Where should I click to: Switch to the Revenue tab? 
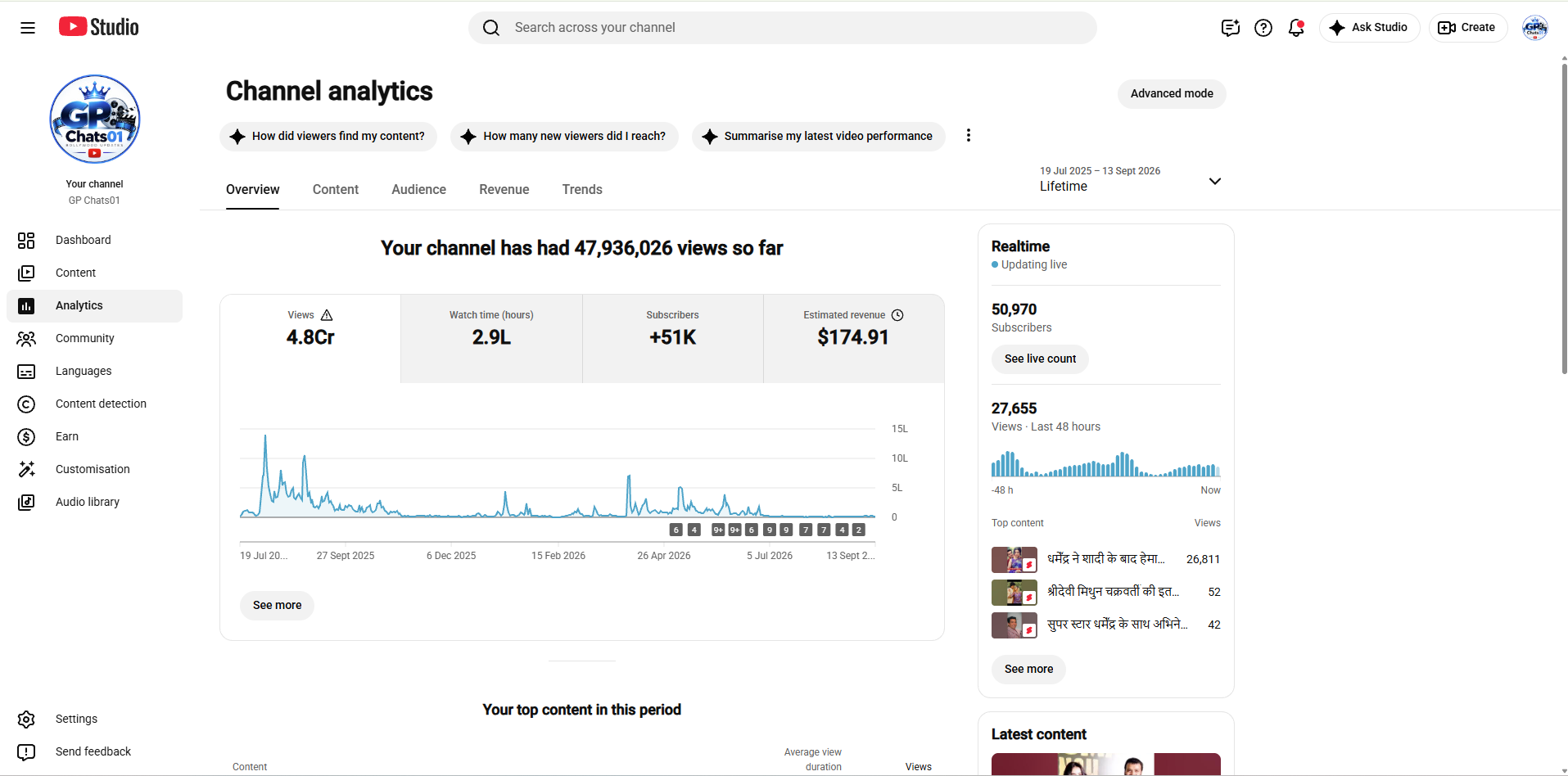(x=504, y=190)
